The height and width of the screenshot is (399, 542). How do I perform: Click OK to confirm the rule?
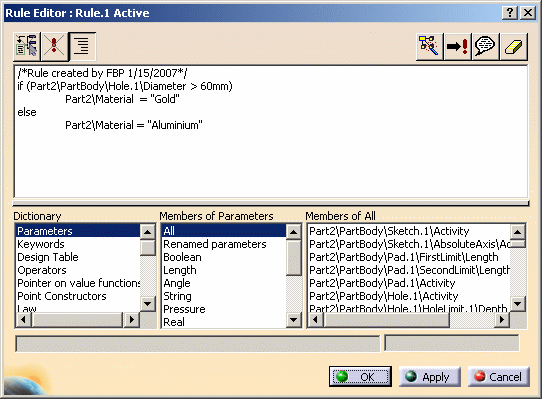click(360, 377)
